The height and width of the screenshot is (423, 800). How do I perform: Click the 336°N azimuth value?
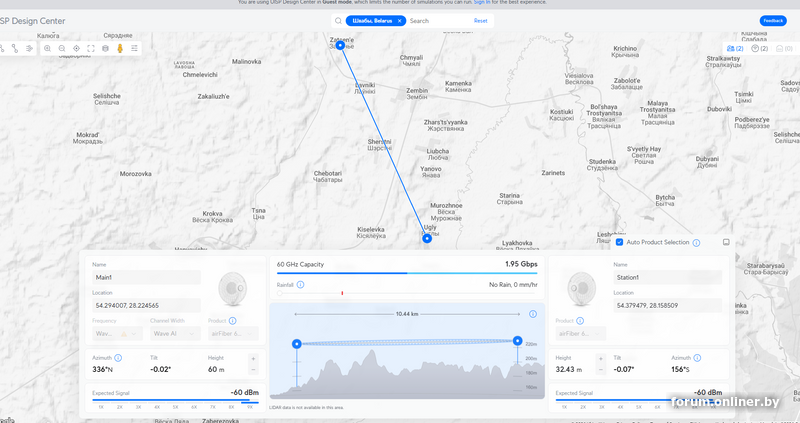click(102, 369)
